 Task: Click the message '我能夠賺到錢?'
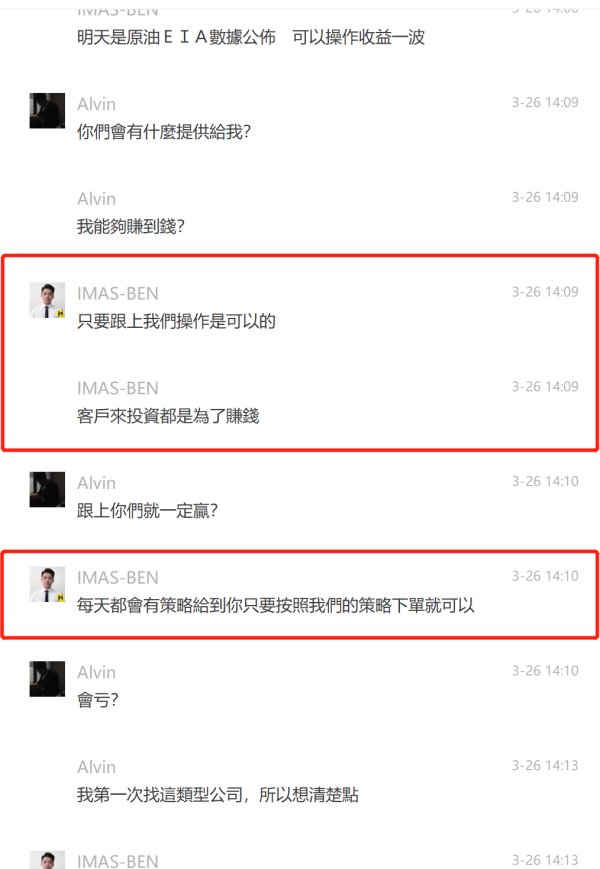coord(131,226)
